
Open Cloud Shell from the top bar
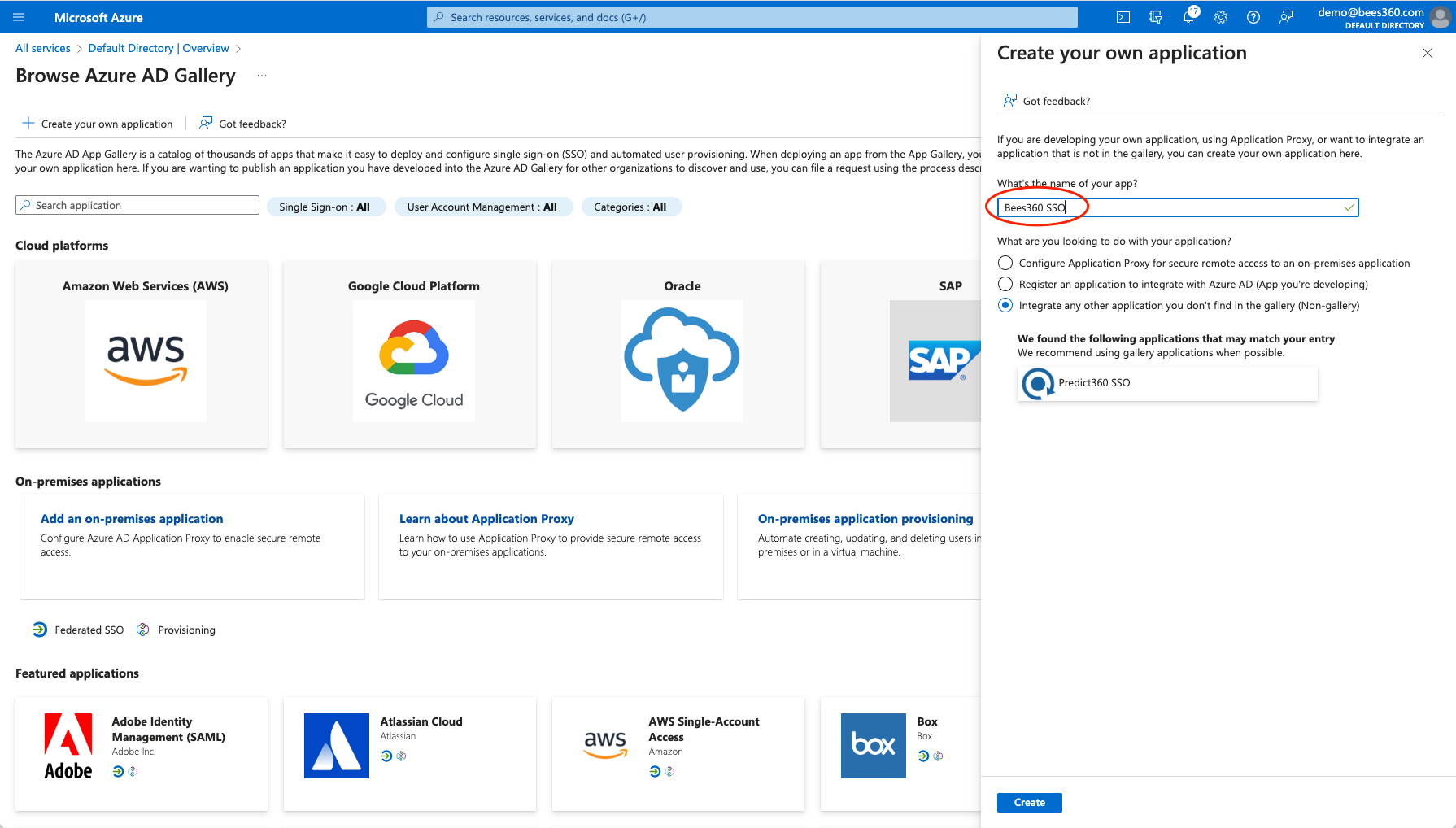coord(1123,17)
